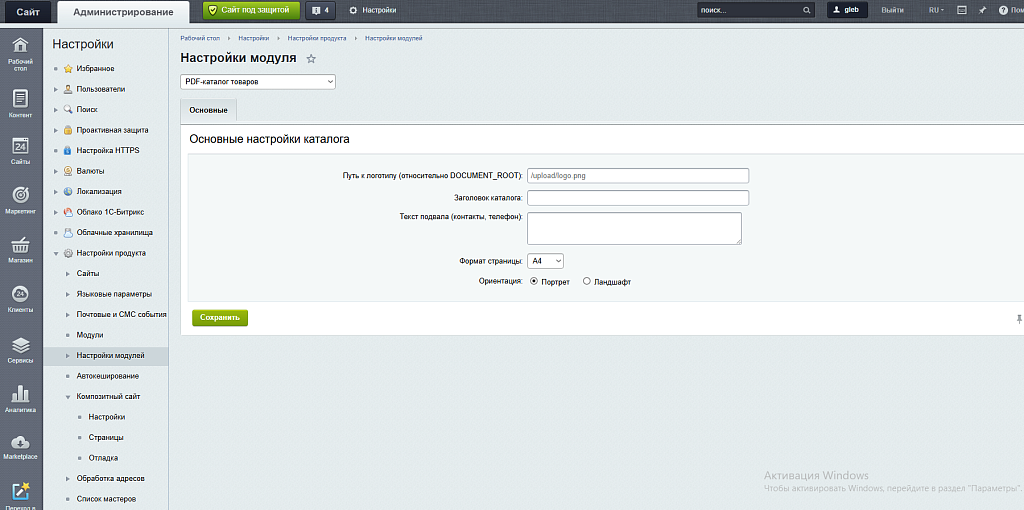Click the panel layout icon next to RU
Image resolution: width=1024 pixels, height=510 pixels.
coord(961,10)
